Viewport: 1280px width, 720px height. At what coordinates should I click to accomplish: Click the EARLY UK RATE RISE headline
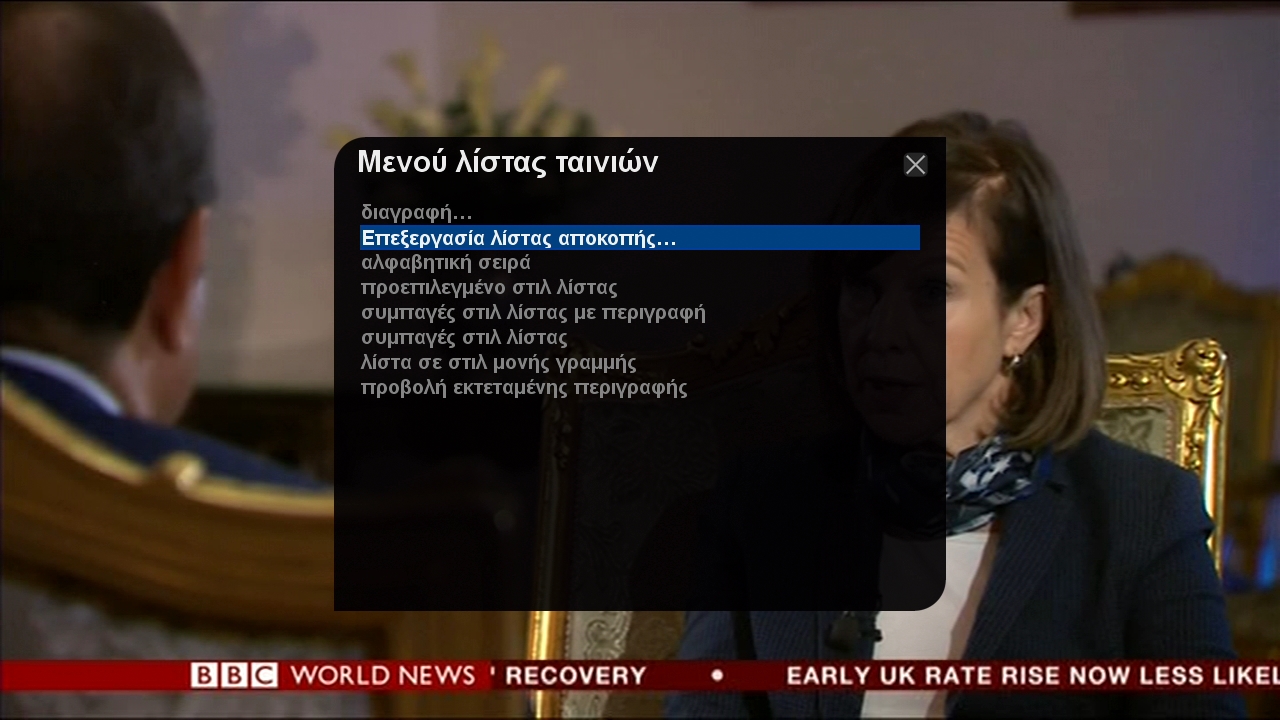[1033, 676]
